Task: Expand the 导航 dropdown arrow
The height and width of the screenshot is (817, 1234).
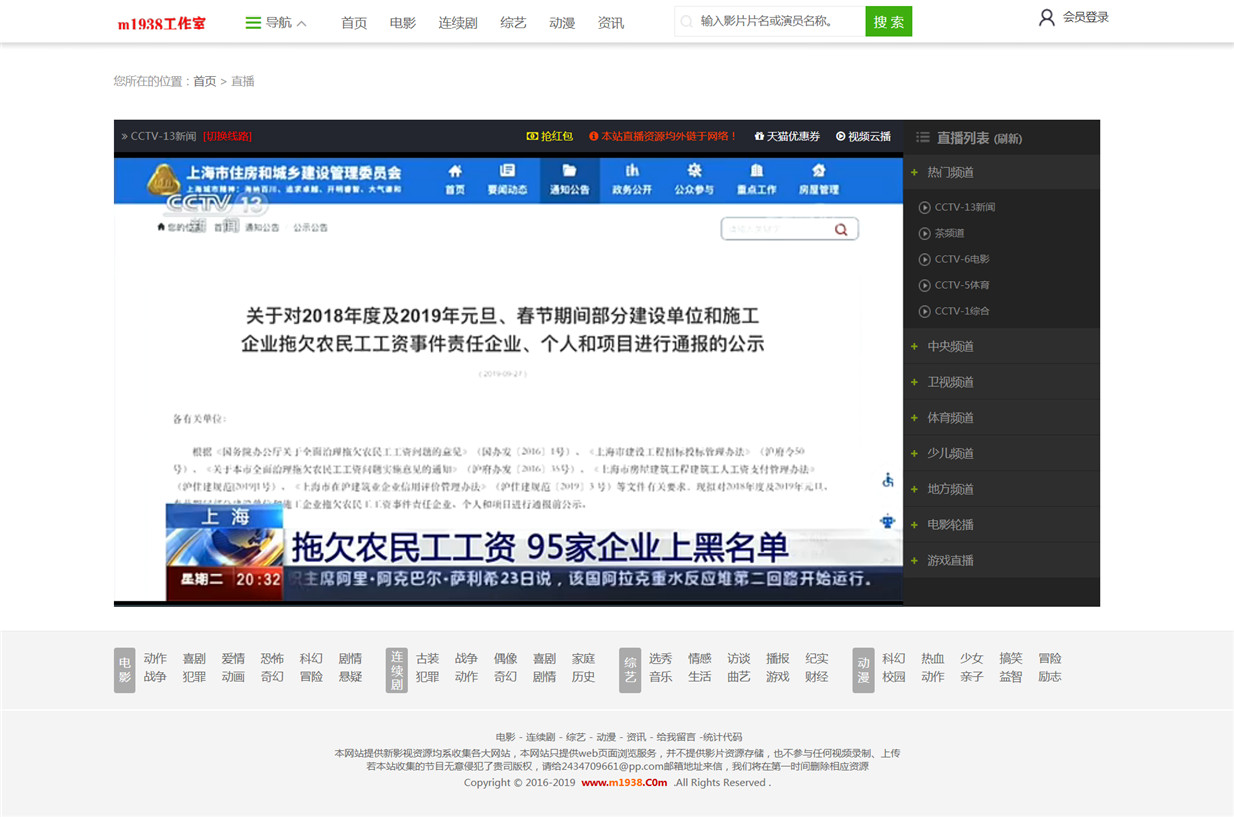Action: (x=302, y=23)
